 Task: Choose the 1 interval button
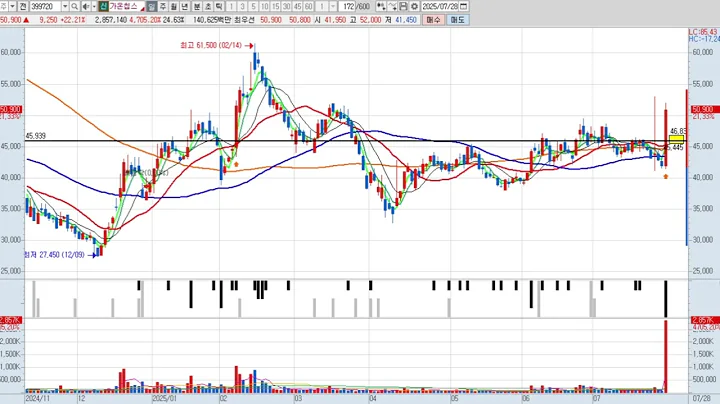click(231, 6)
